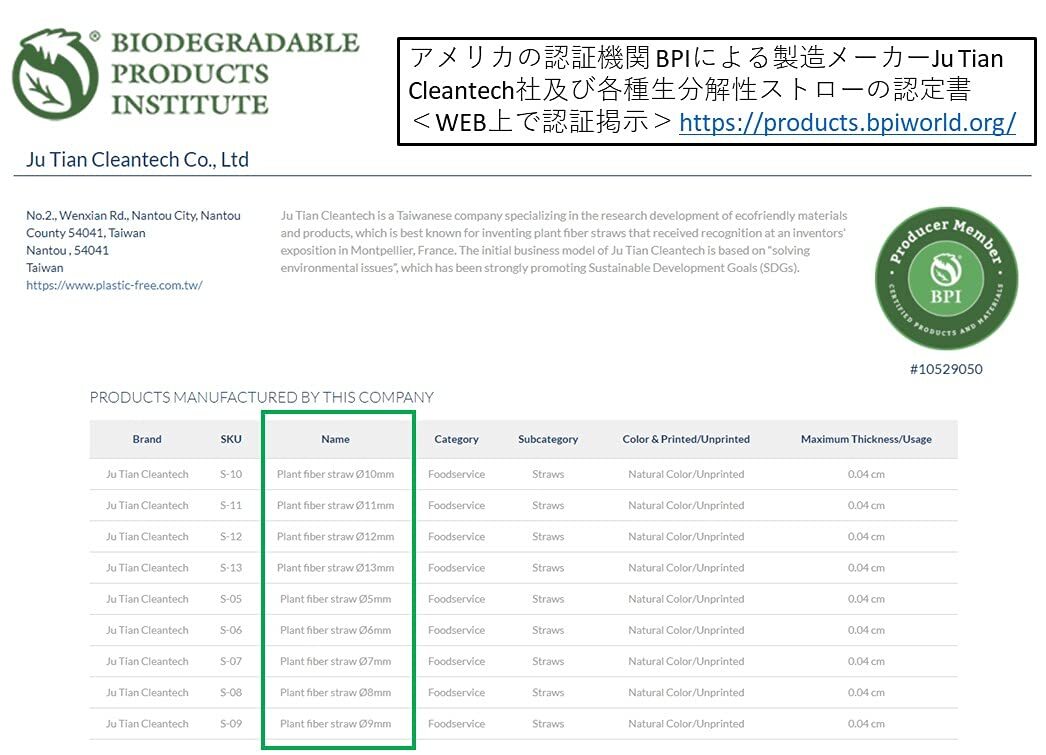1046x755 pixels.
Task: Click Natural Color/Unprinted in S-09 row
Action: 686,724
